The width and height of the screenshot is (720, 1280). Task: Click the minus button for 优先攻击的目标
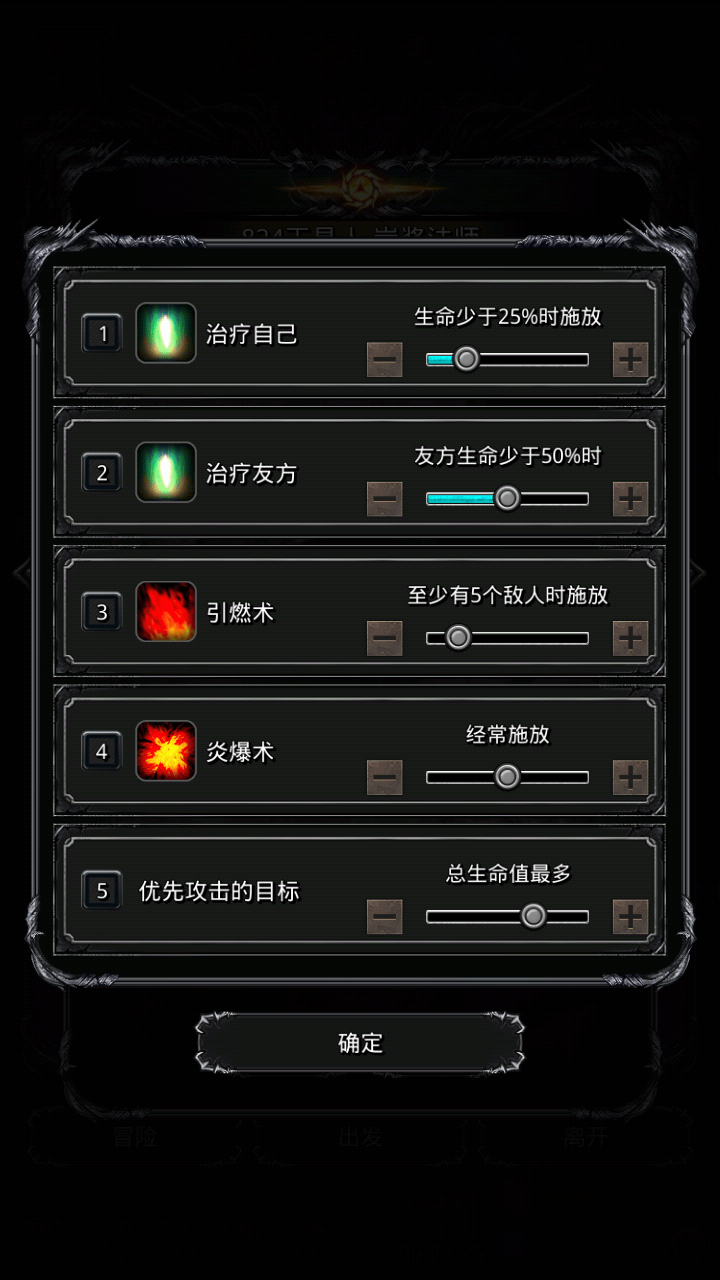[385, 915]
